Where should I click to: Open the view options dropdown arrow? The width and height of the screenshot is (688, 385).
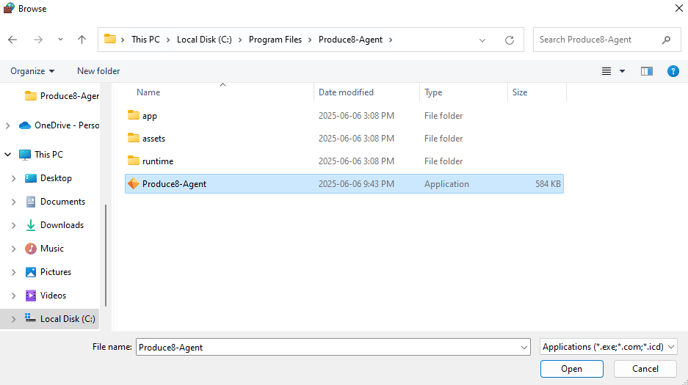(622, 71)
